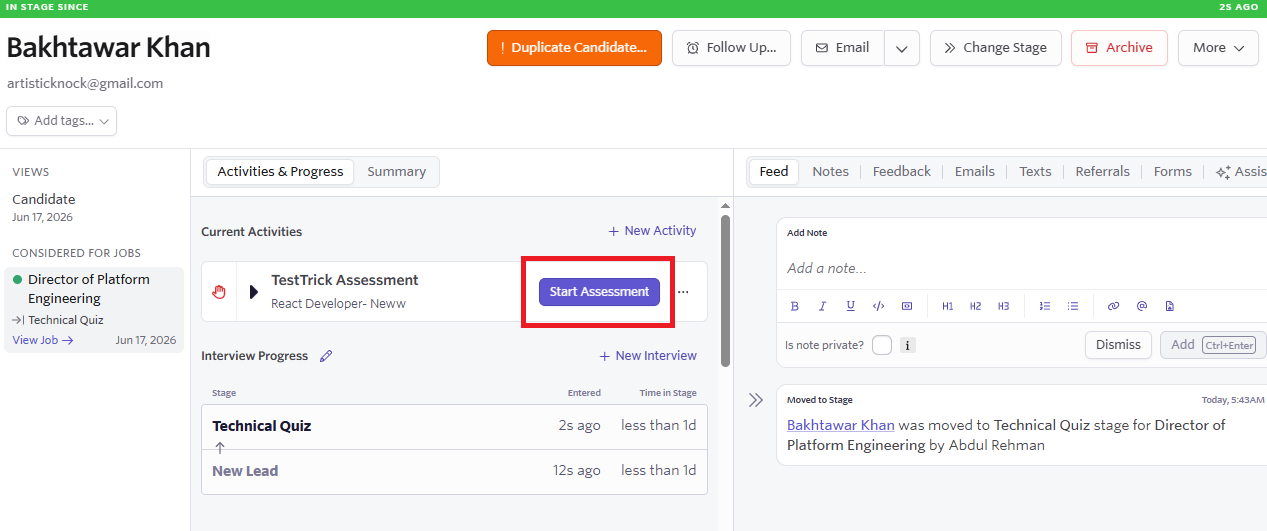Viewport: 1267px width, 531px height.
Task: Apply H2 heading style
Action: pos(975,306)
